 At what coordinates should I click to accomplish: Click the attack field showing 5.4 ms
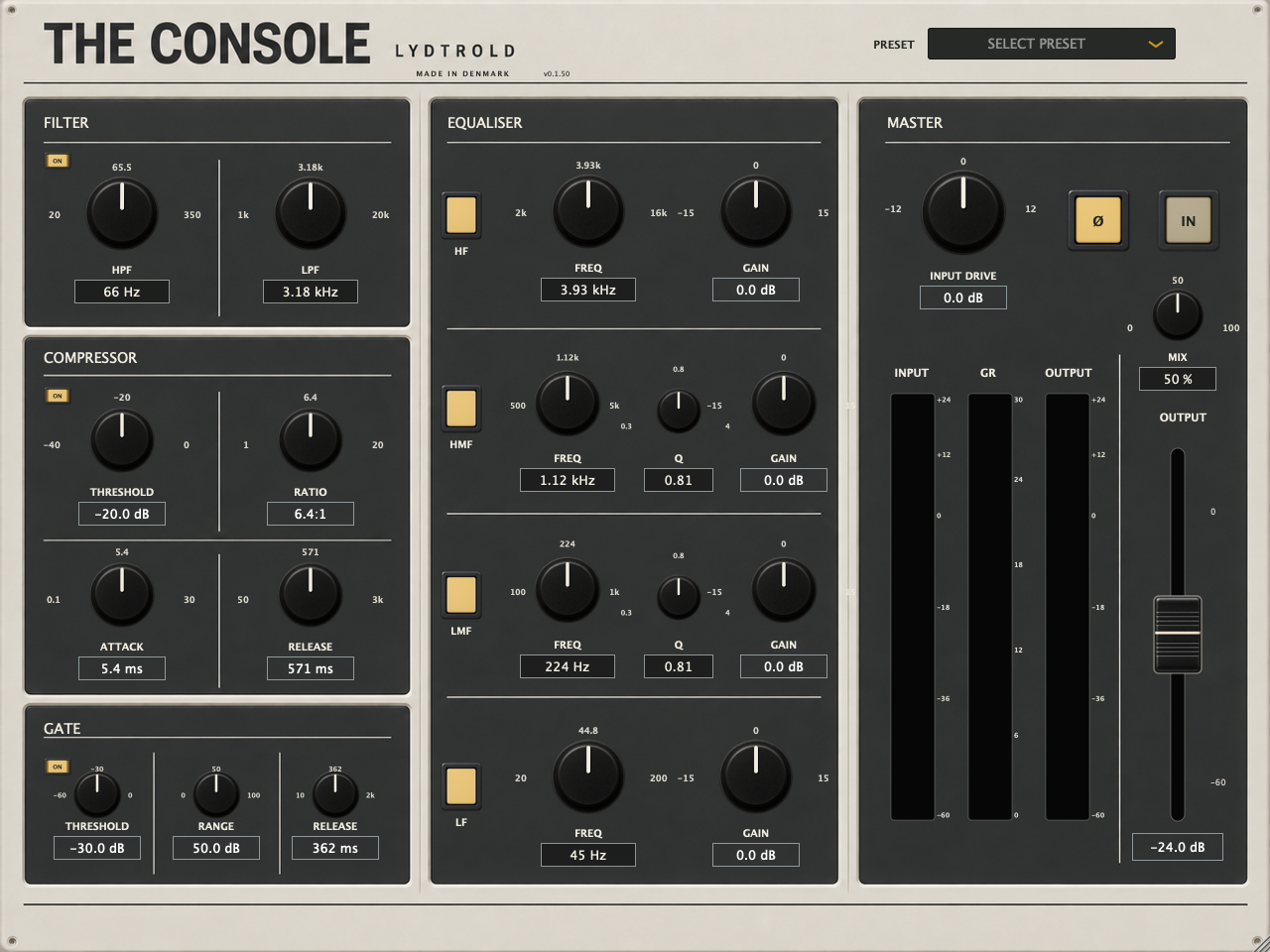point(122,668)
